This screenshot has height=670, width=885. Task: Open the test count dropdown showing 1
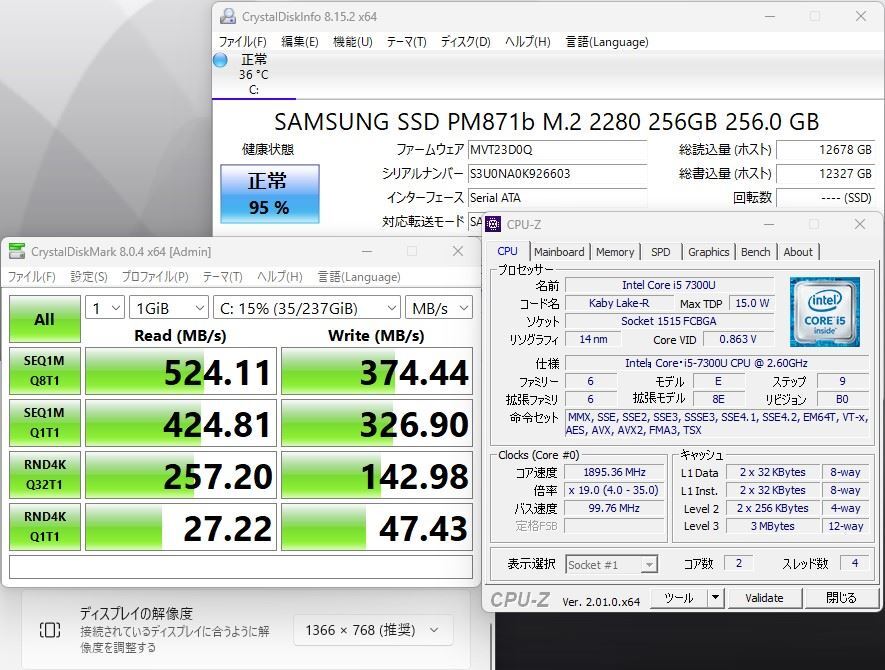[x=105, y=308]
